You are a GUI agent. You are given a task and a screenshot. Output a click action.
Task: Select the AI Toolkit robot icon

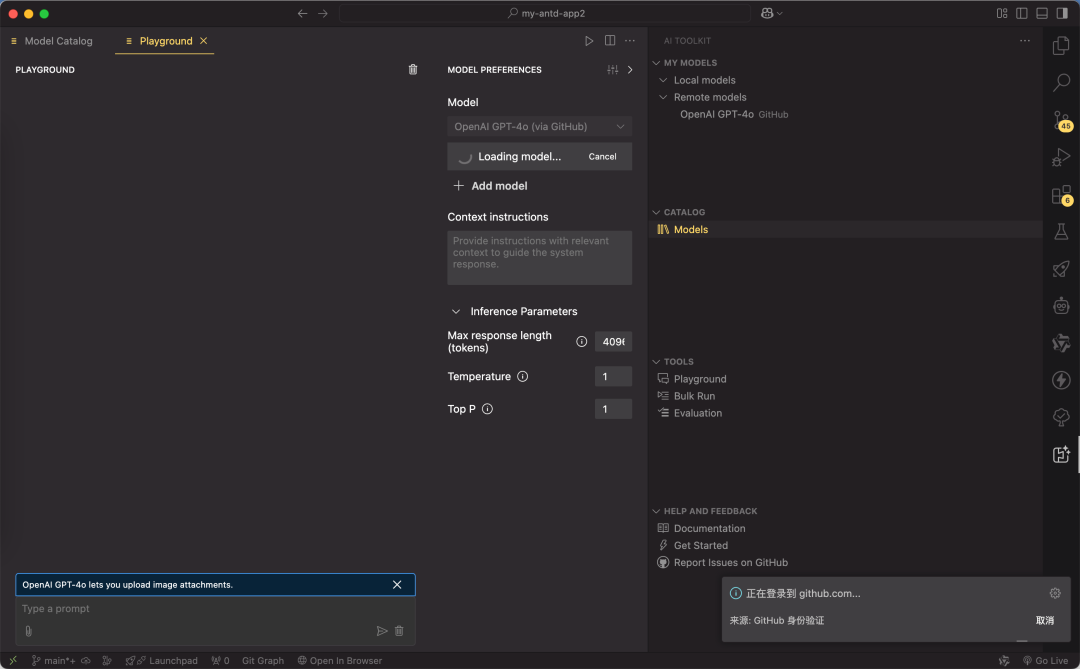tap(1061, 306)
